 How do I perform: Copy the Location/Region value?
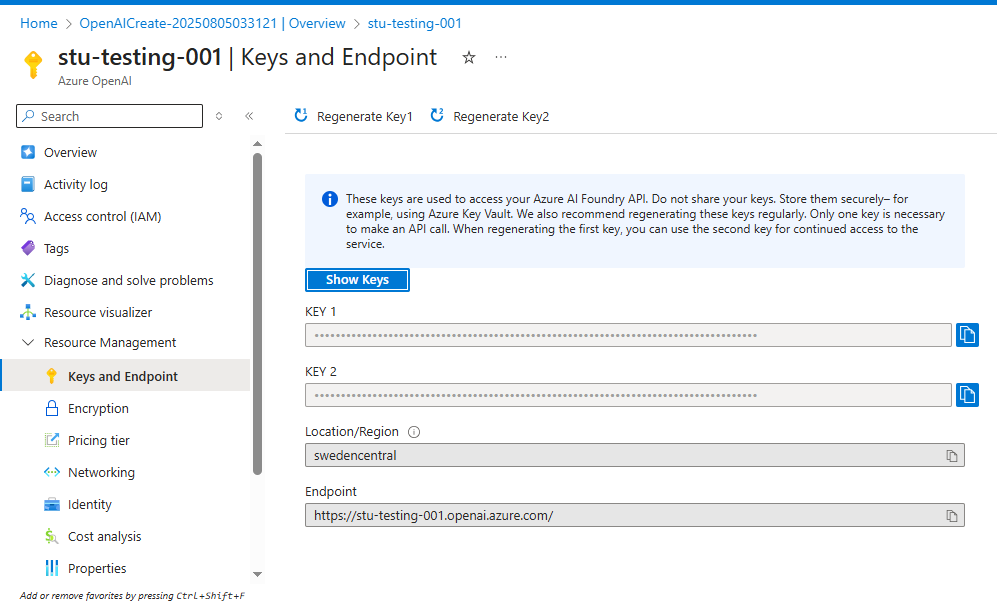(952, 455)
